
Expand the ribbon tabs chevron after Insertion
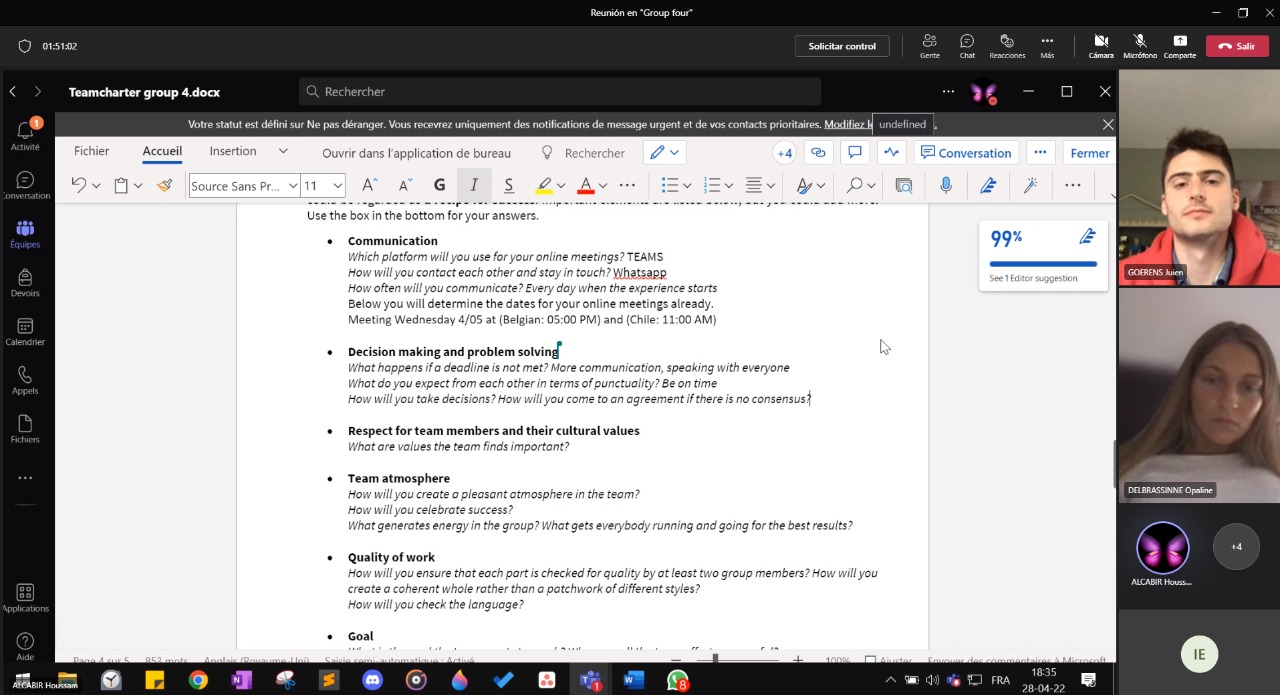[283, 151]
